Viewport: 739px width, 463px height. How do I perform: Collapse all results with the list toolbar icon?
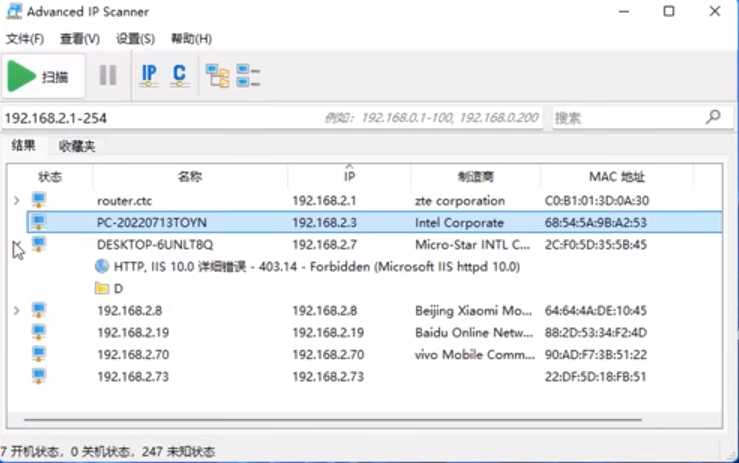tap(248, 76)
